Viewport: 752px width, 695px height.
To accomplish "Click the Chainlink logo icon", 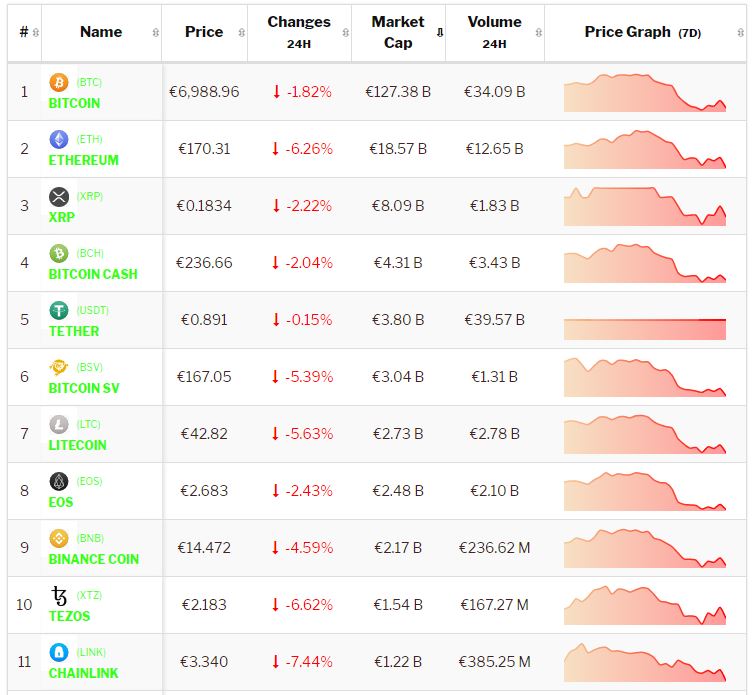I will 59,652.
